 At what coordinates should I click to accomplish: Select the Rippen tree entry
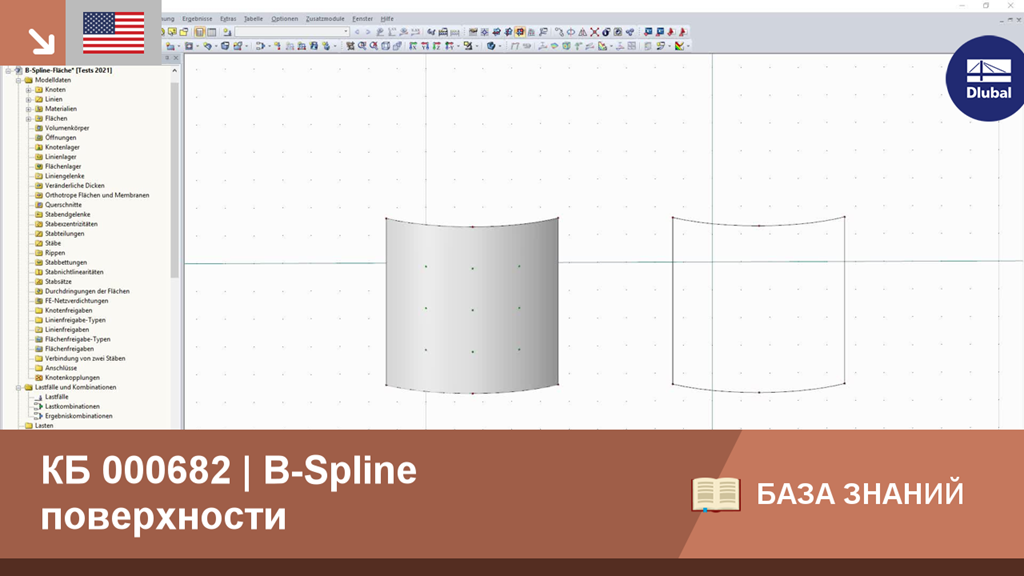55,253
